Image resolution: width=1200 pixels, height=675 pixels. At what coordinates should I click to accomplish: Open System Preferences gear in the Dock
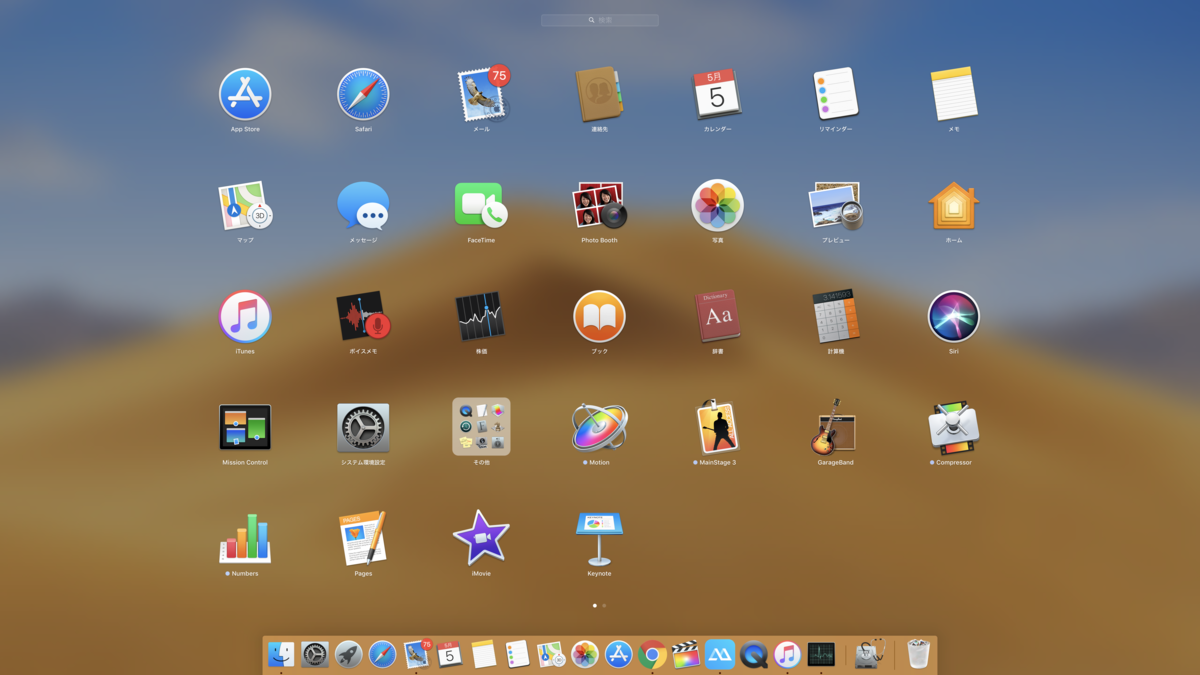(315, 654)
